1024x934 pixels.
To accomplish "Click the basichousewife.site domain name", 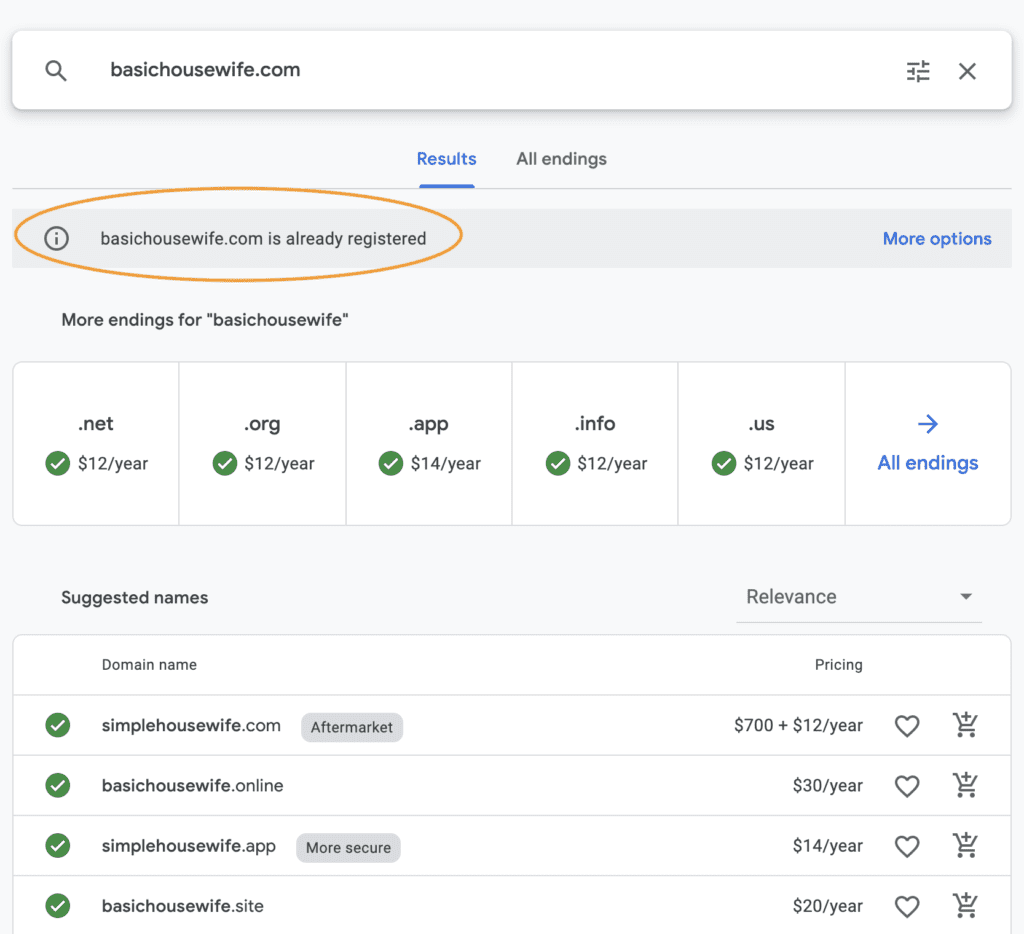I will 182,906.
